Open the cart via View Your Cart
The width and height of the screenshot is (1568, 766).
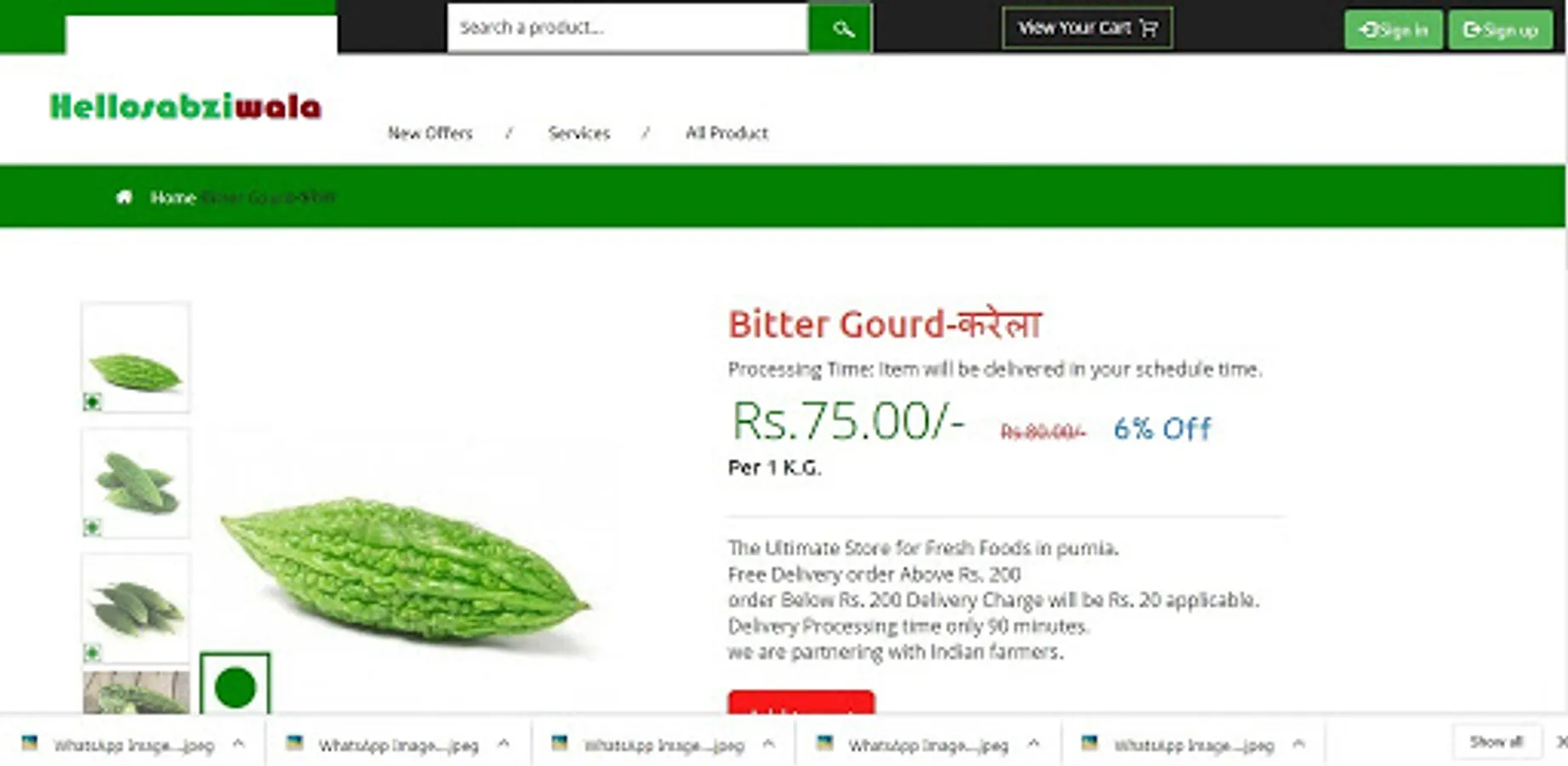1086,28
